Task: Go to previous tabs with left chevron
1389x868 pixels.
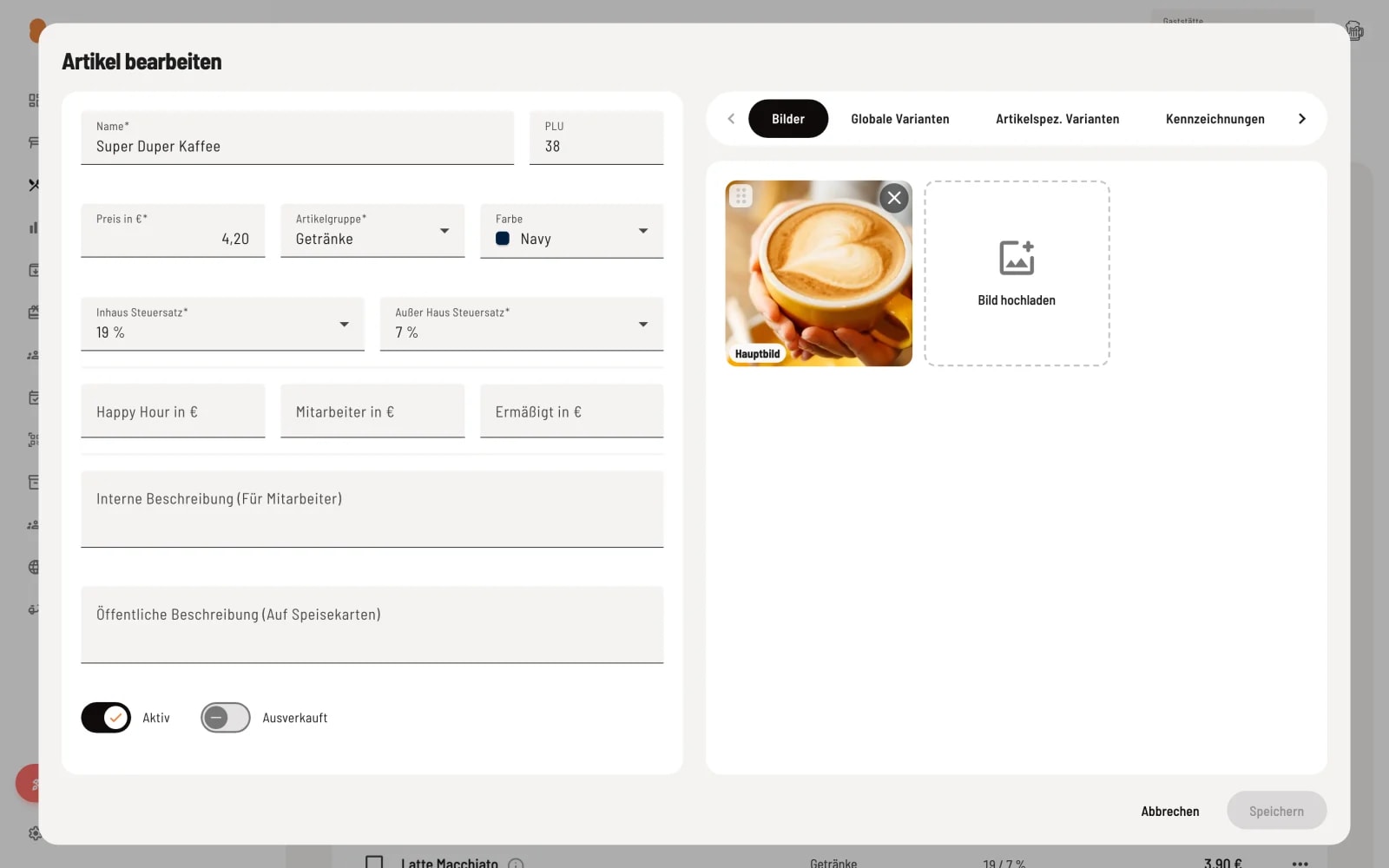Action: click(x=731, y=119)
